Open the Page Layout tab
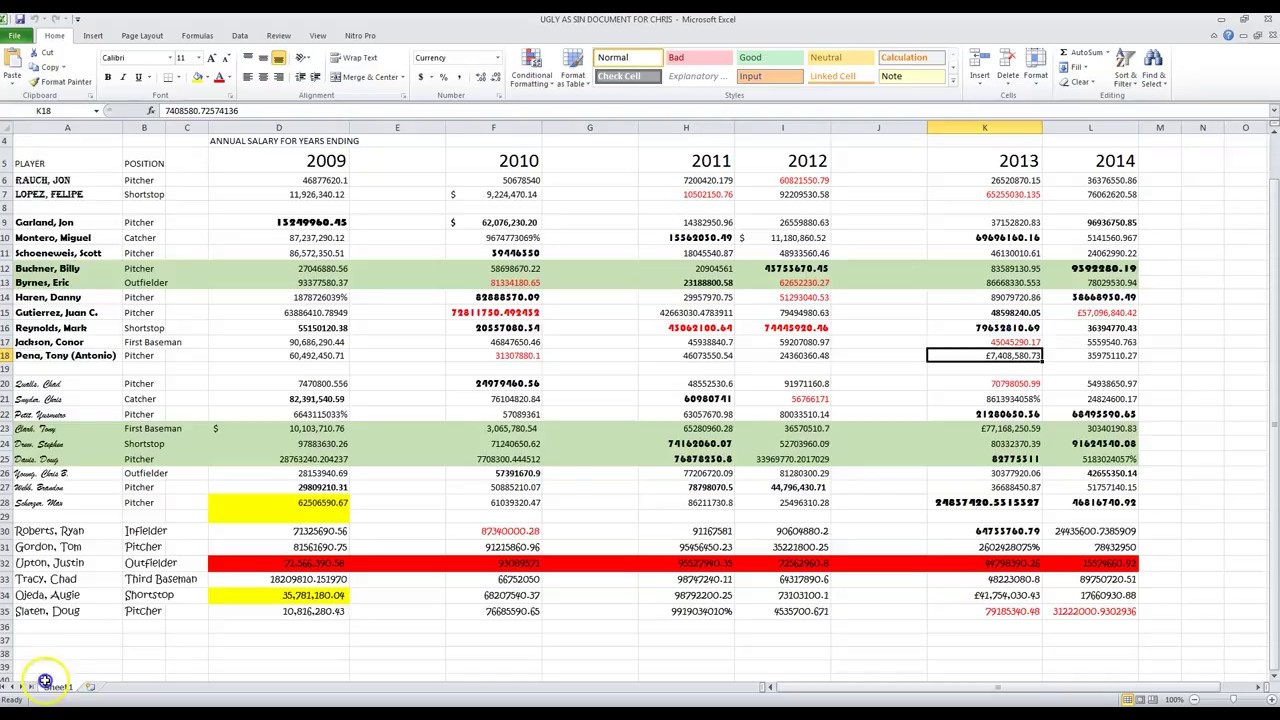 tap(141, 35)
